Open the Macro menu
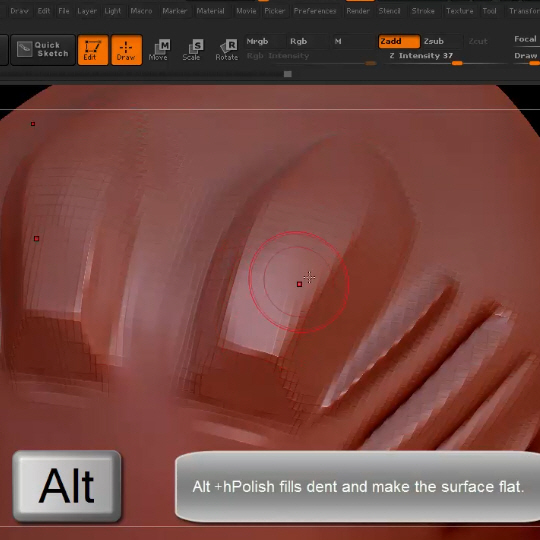This screenshot has width=540, height=540. point(141,11)
